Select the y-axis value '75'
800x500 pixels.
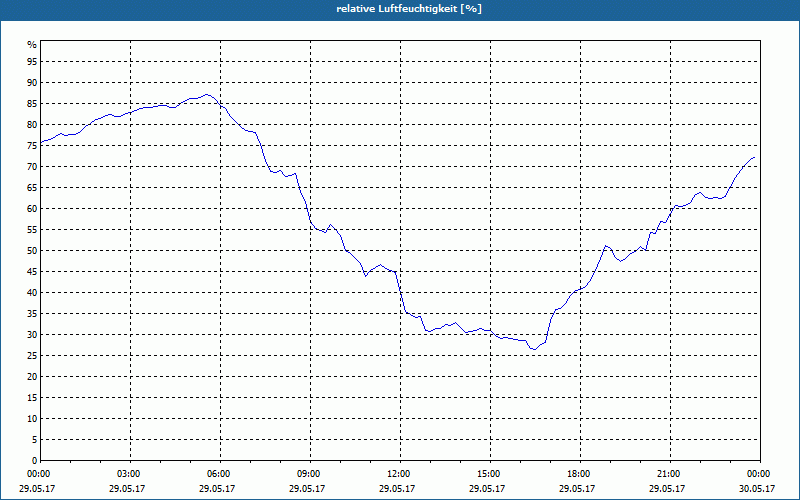coord(32,146)
